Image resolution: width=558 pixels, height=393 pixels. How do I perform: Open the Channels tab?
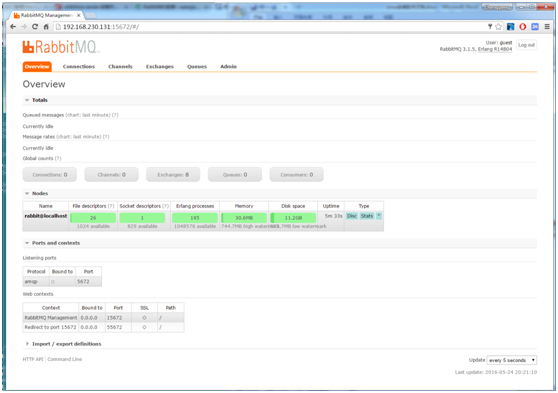(120, 67)
